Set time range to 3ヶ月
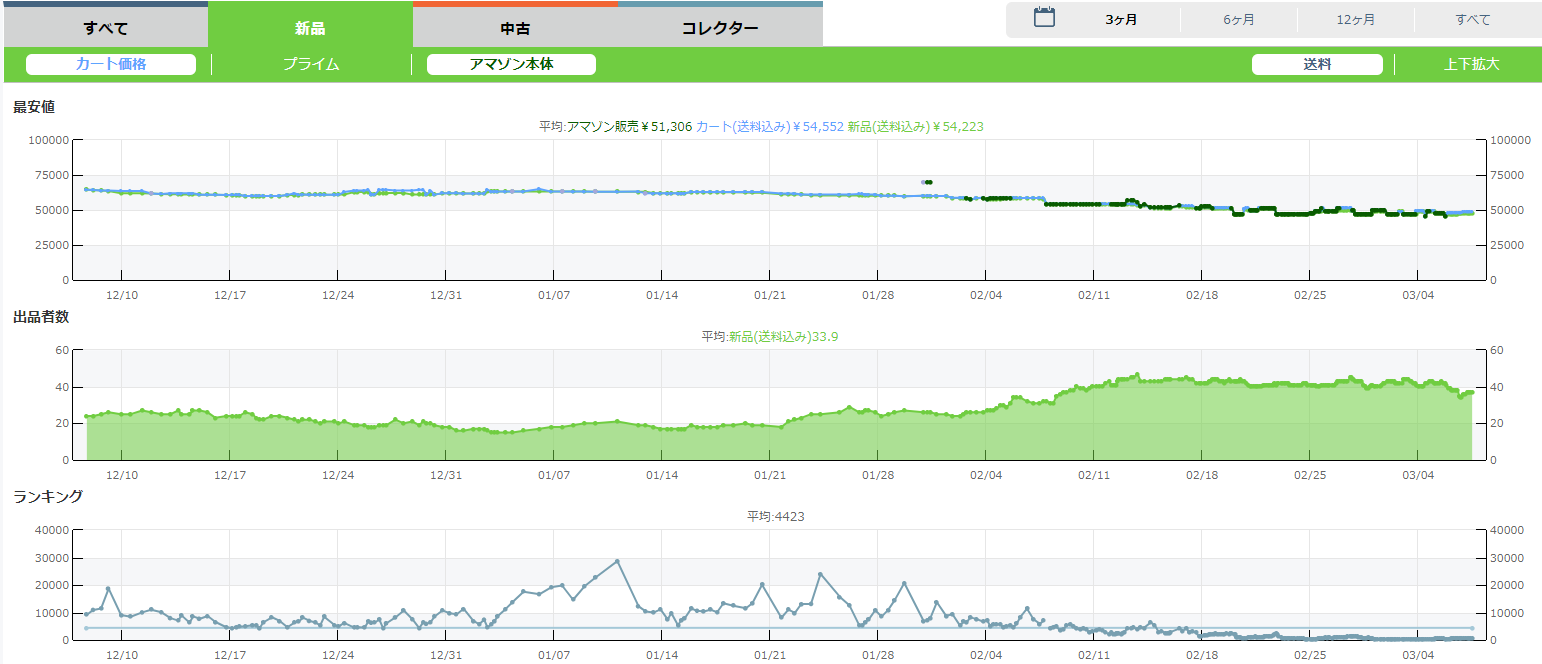Screen dimensions: 1542x664 1121,20
